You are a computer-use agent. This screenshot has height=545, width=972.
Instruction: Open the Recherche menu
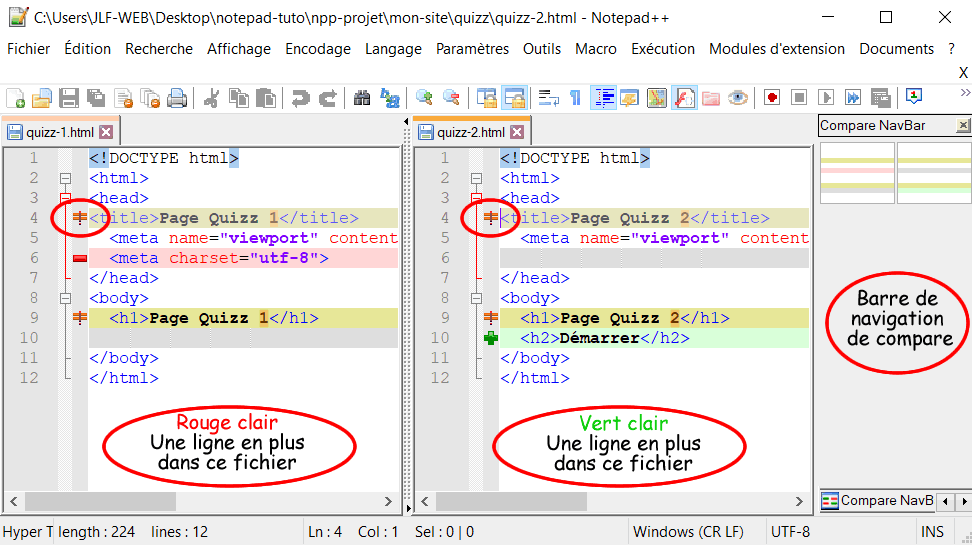[x=159, y=49]
